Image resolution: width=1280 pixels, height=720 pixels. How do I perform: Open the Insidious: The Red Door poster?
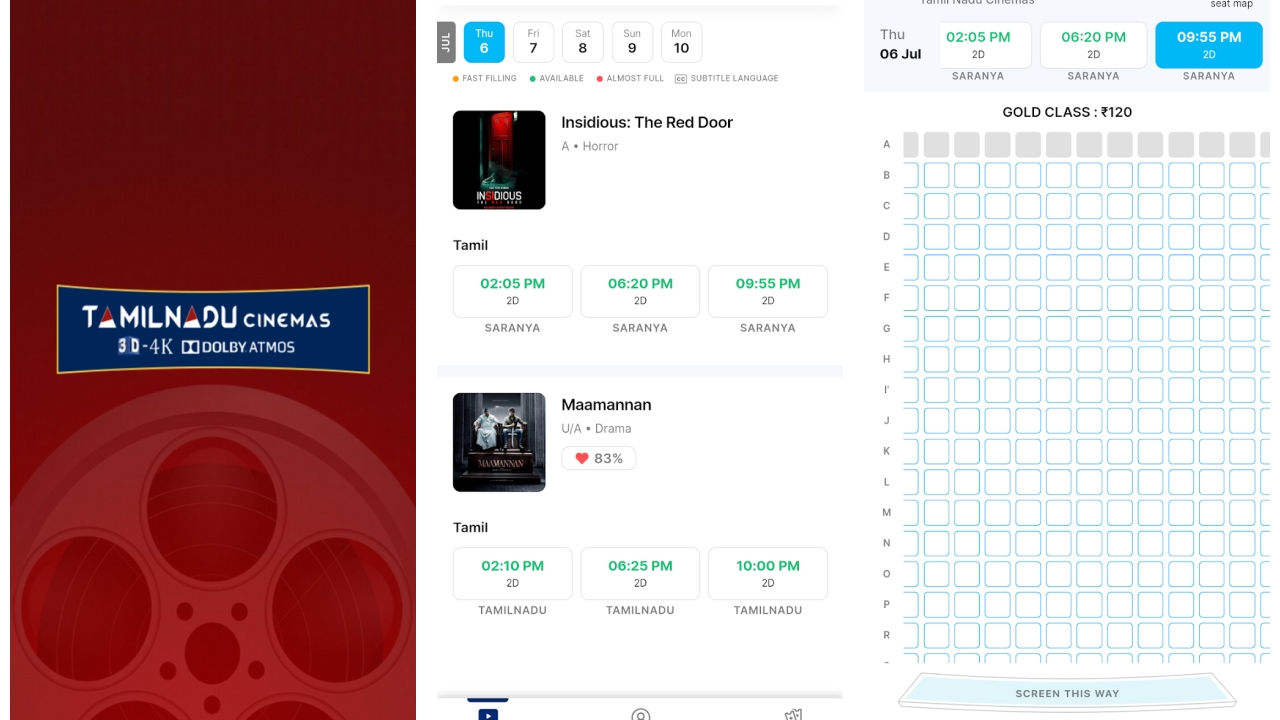[x=499, y=160]
